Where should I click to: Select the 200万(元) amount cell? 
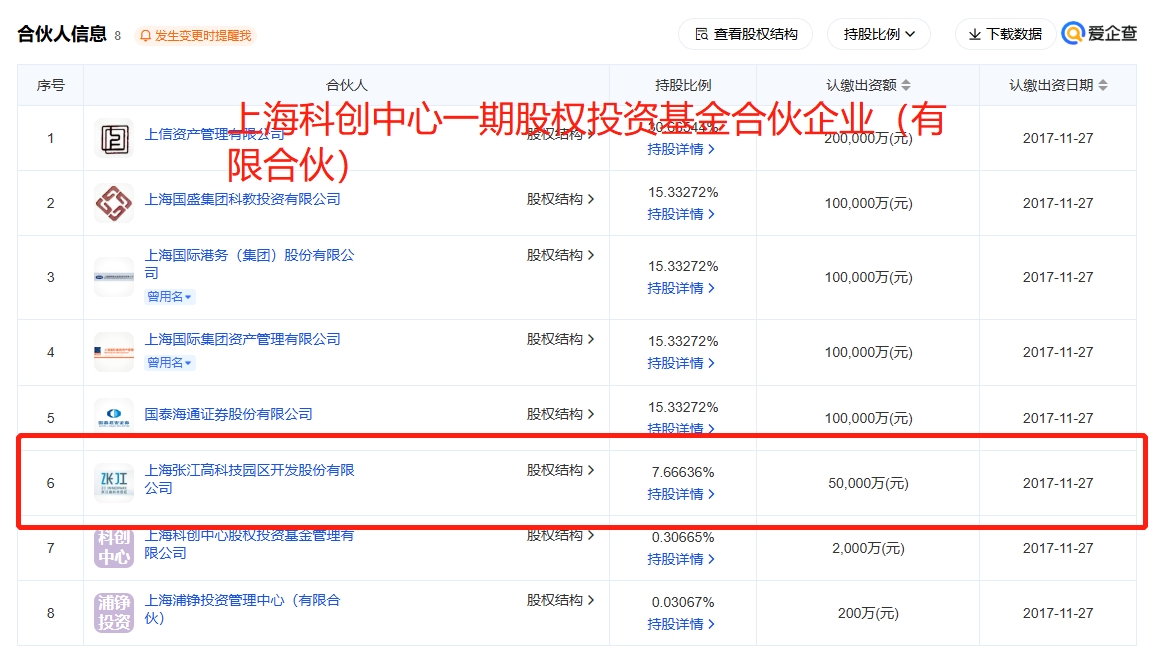[x=868, y=613]
